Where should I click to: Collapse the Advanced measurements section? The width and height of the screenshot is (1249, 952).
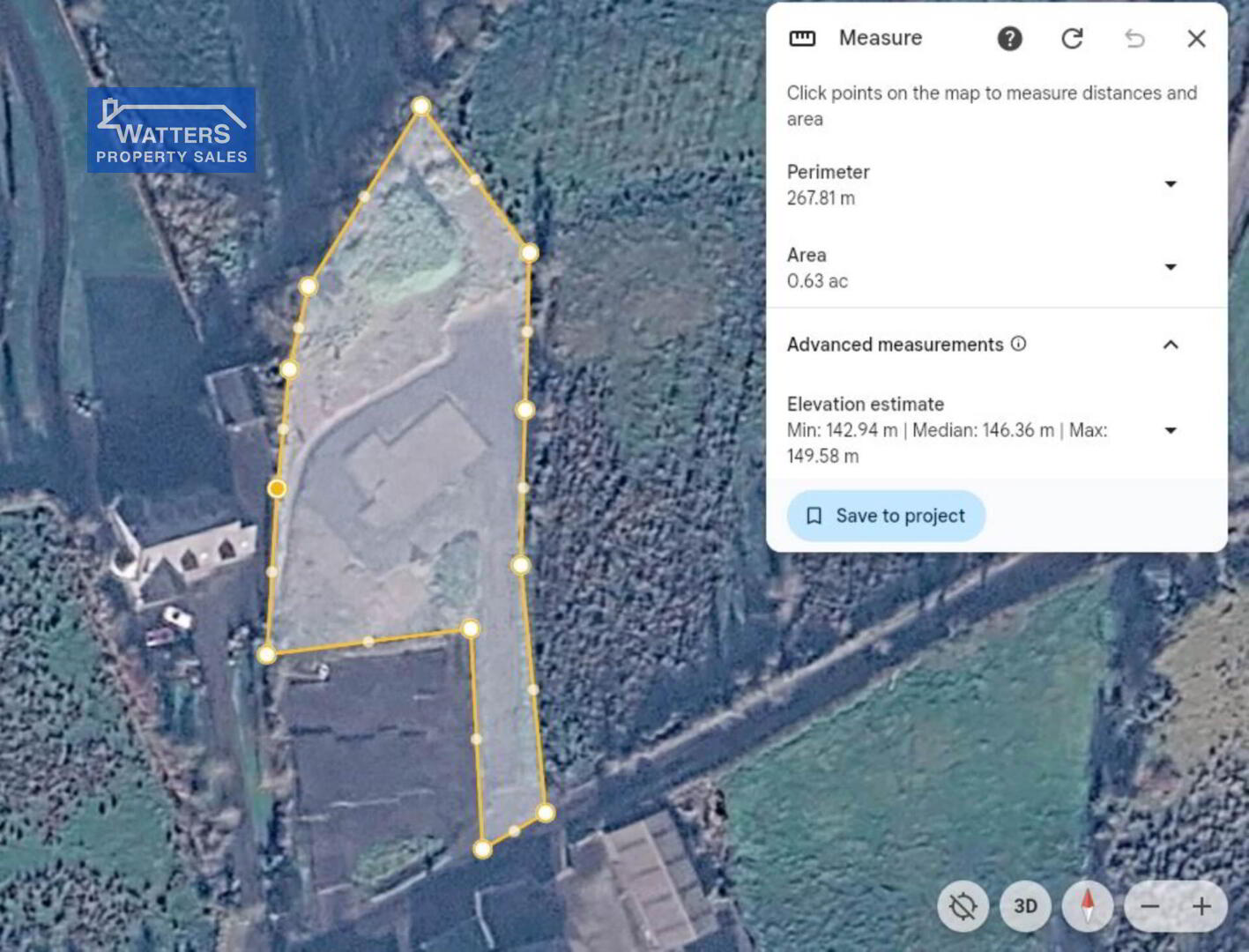point(1171,345)
